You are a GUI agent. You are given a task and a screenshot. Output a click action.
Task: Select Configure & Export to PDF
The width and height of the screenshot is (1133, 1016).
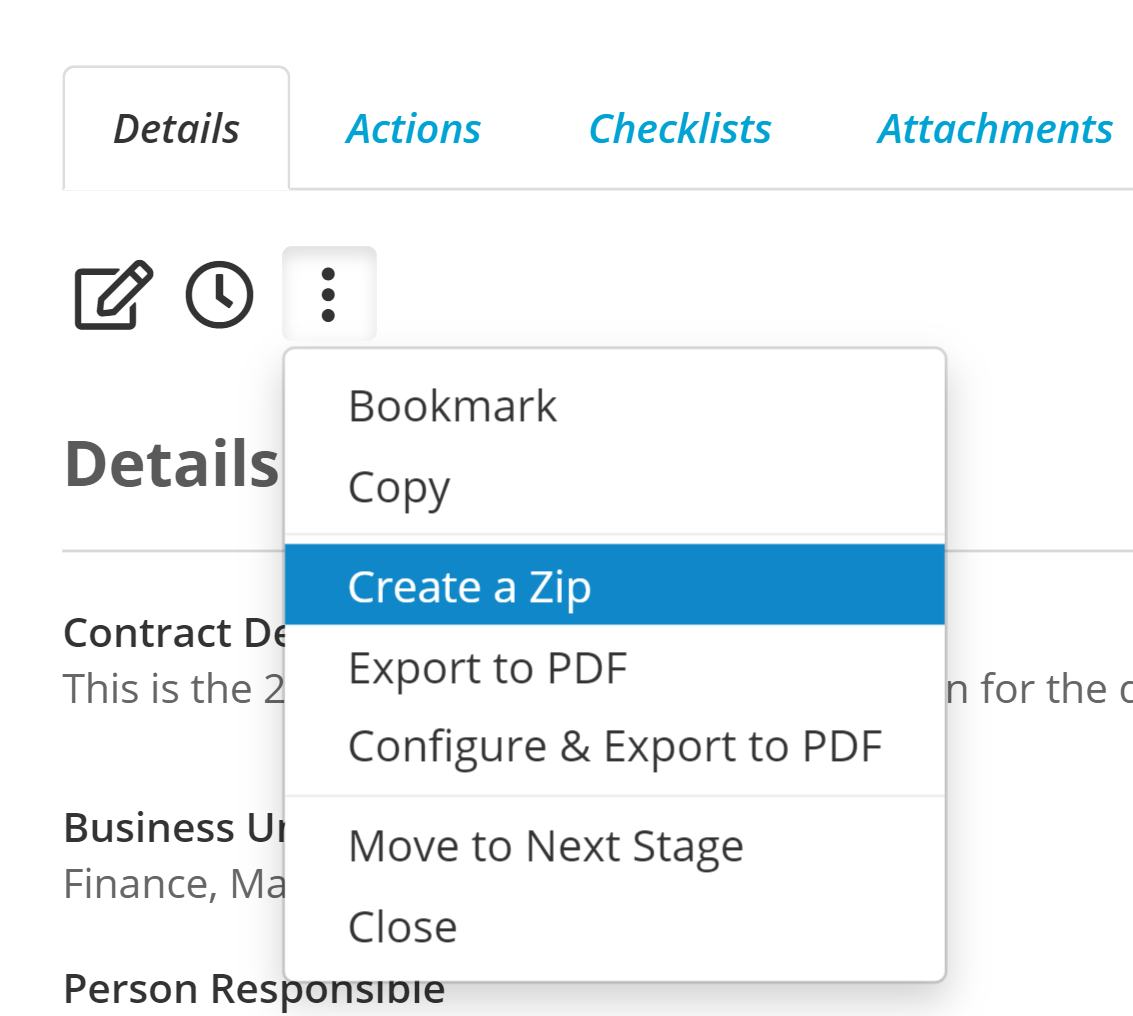click(615, 747)
